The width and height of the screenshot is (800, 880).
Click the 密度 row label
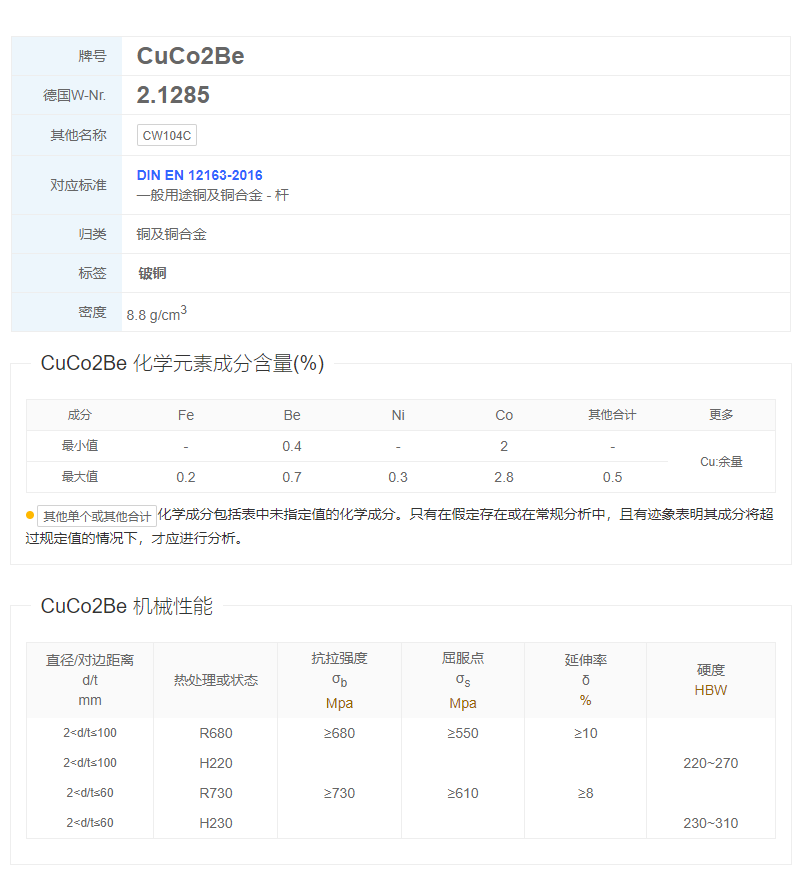pos(93,312)
